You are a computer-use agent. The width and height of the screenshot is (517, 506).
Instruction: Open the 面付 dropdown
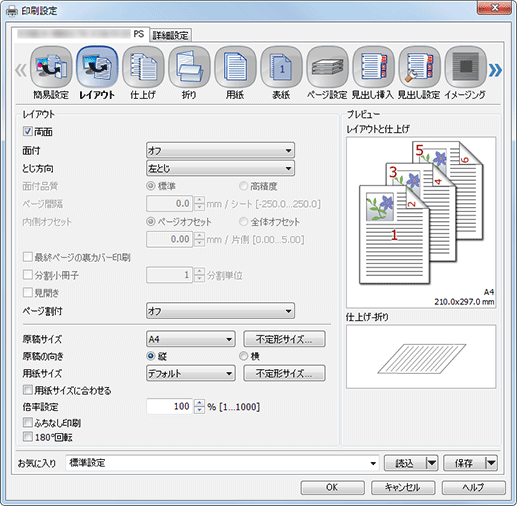pyautogui.click(x=220, y=151)
